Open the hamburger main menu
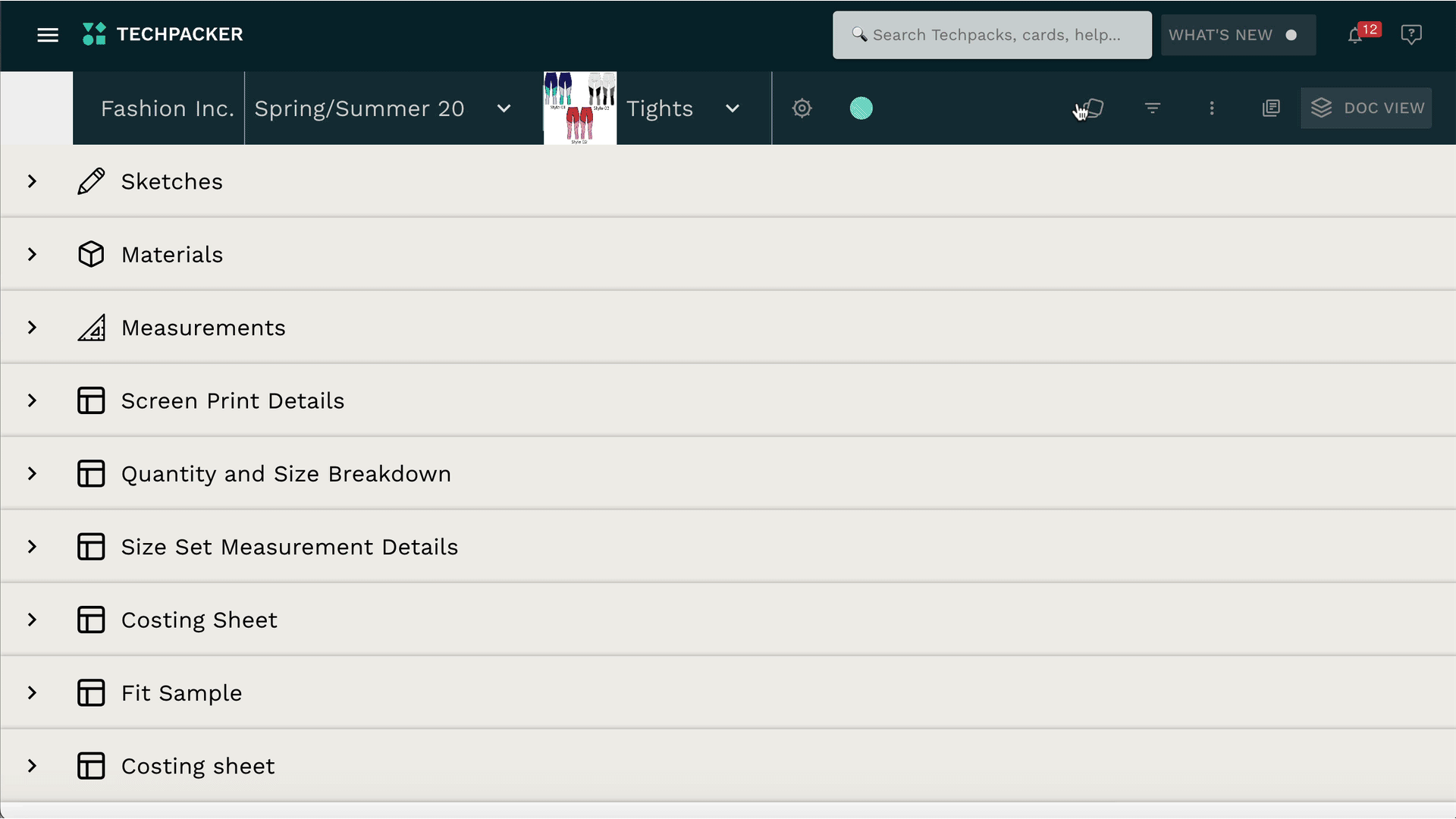Screen dimensions: 1456x819 click(x=48, y=35)
